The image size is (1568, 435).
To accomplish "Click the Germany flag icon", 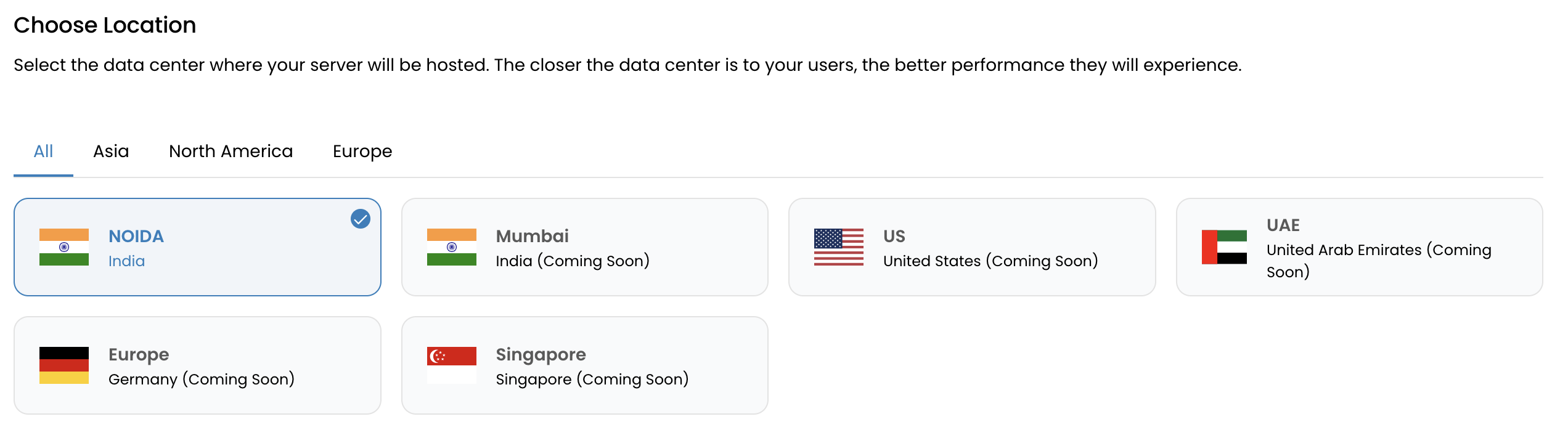I will pos(64,365).
